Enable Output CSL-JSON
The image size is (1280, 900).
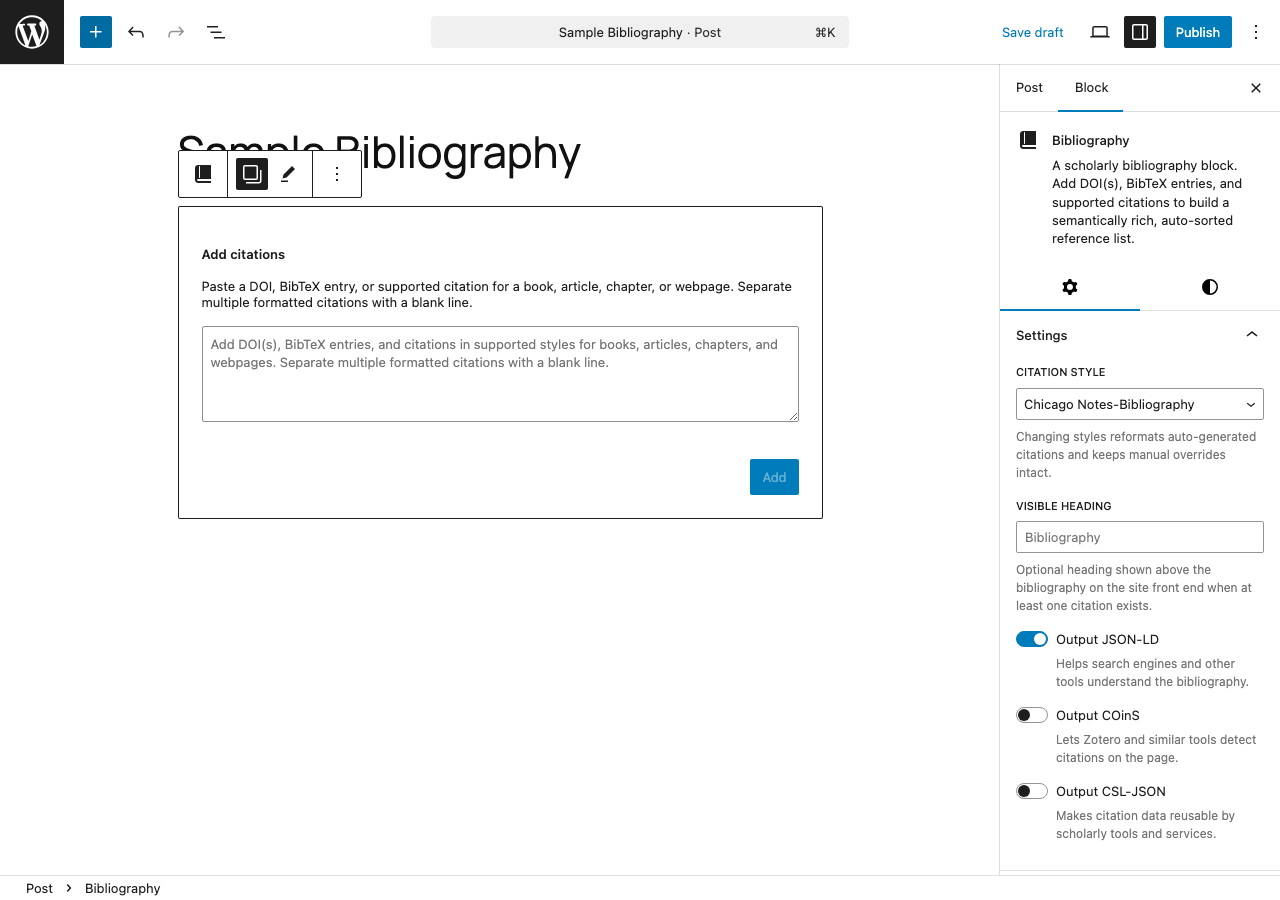click(1031, 790)
